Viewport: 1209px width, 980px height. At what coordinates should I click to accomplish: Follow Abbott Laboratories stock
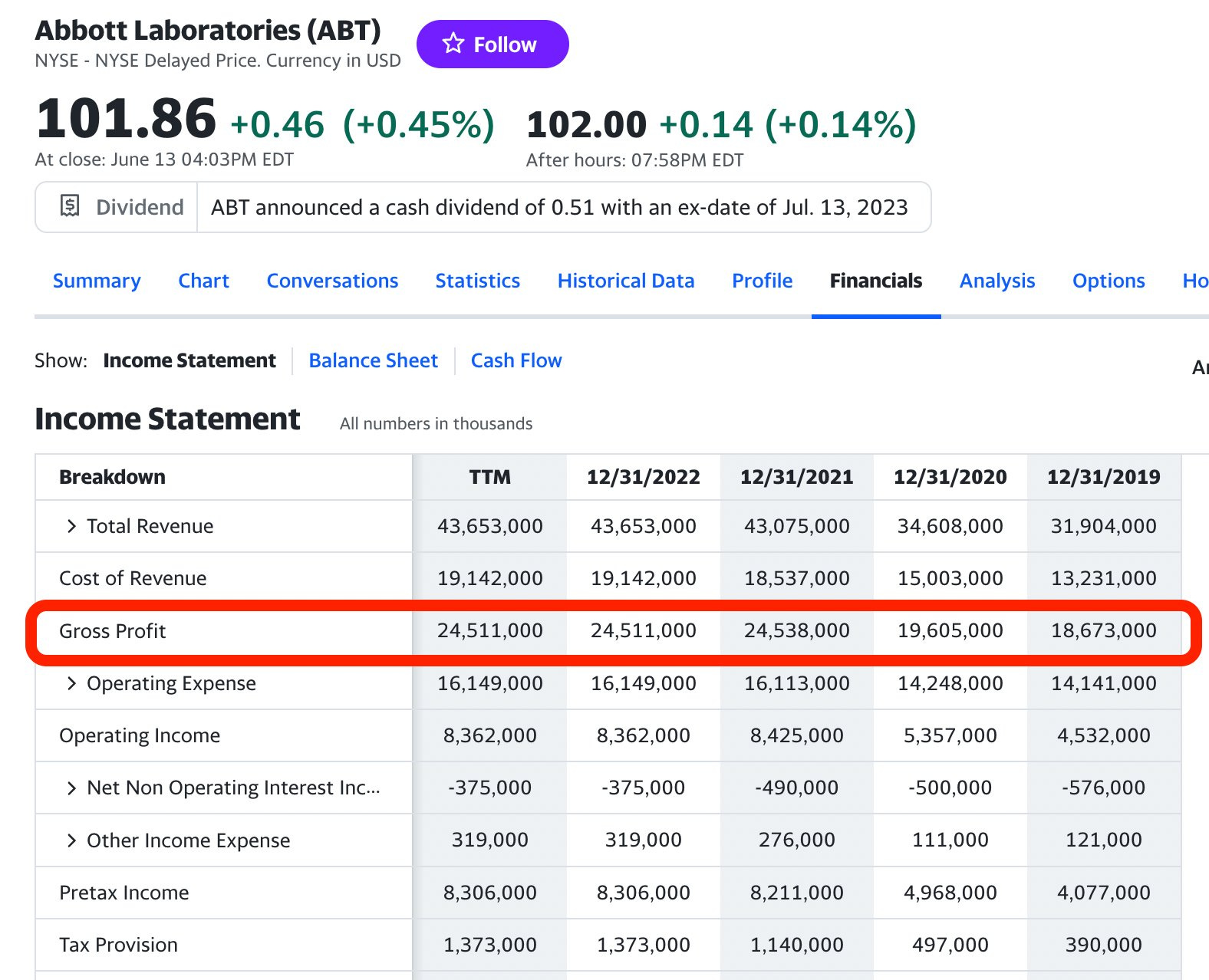click(x=492, y=44)
